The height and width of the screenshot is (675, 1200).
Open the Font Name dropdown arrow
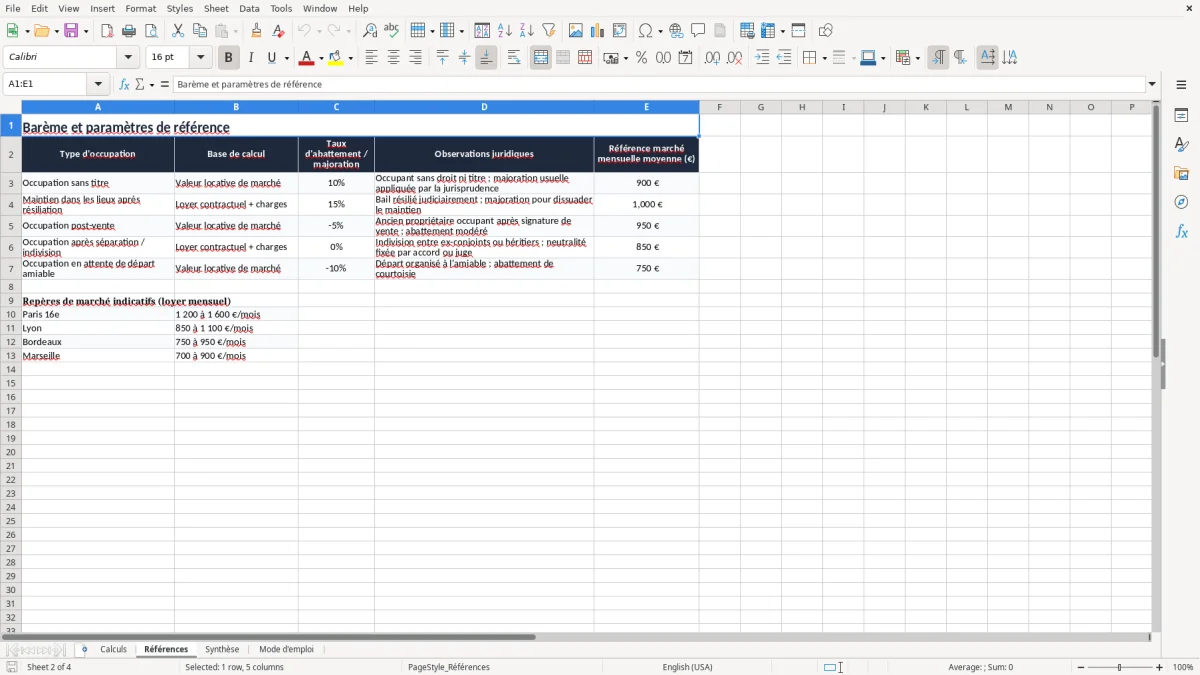click(128, 58)
